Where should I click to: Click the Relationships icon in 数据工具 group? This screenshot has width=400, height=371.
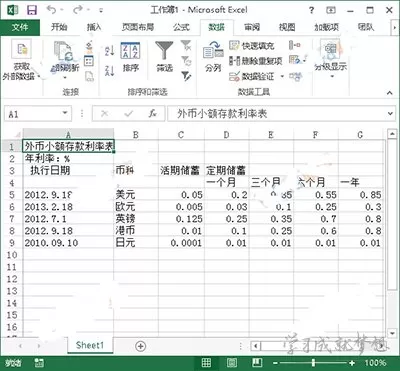pyautogui.click(x=295, y=76)
